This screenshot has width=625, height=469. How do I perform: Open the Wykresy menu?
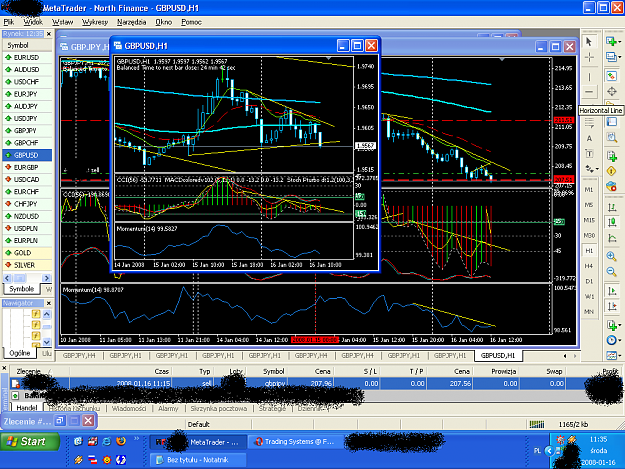pyautogui.click(x=95, y=22)
